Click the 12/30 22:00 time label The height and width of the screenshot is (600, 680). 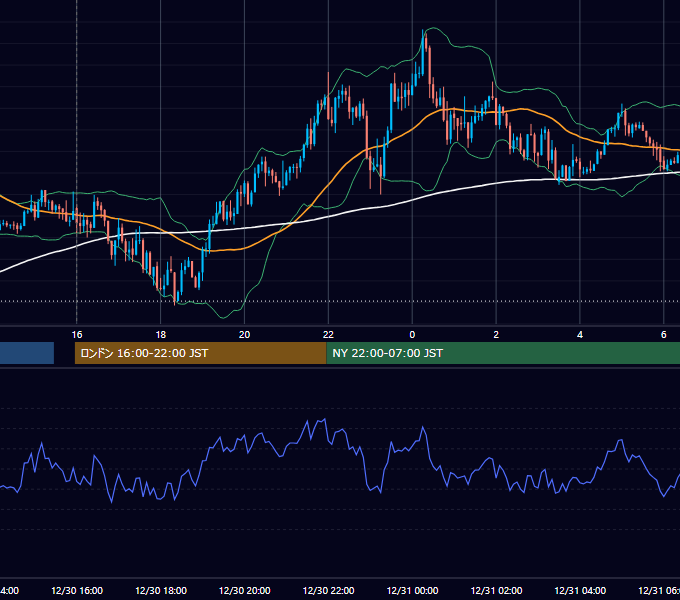328,590
